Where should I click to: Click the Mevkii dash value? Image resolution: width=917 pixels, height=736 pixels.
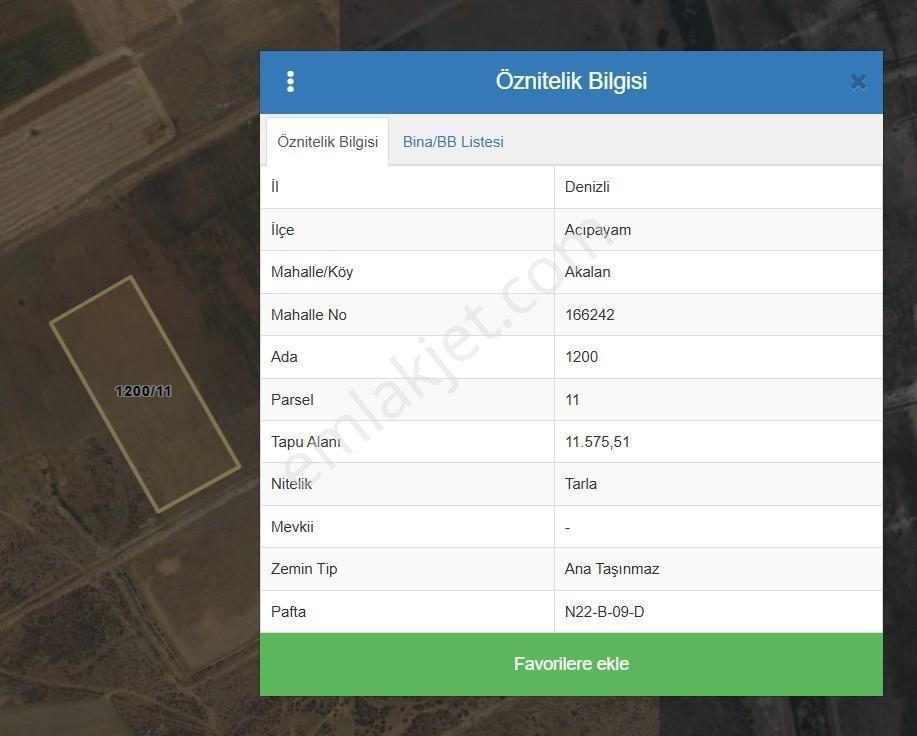(x=567, y=527)
